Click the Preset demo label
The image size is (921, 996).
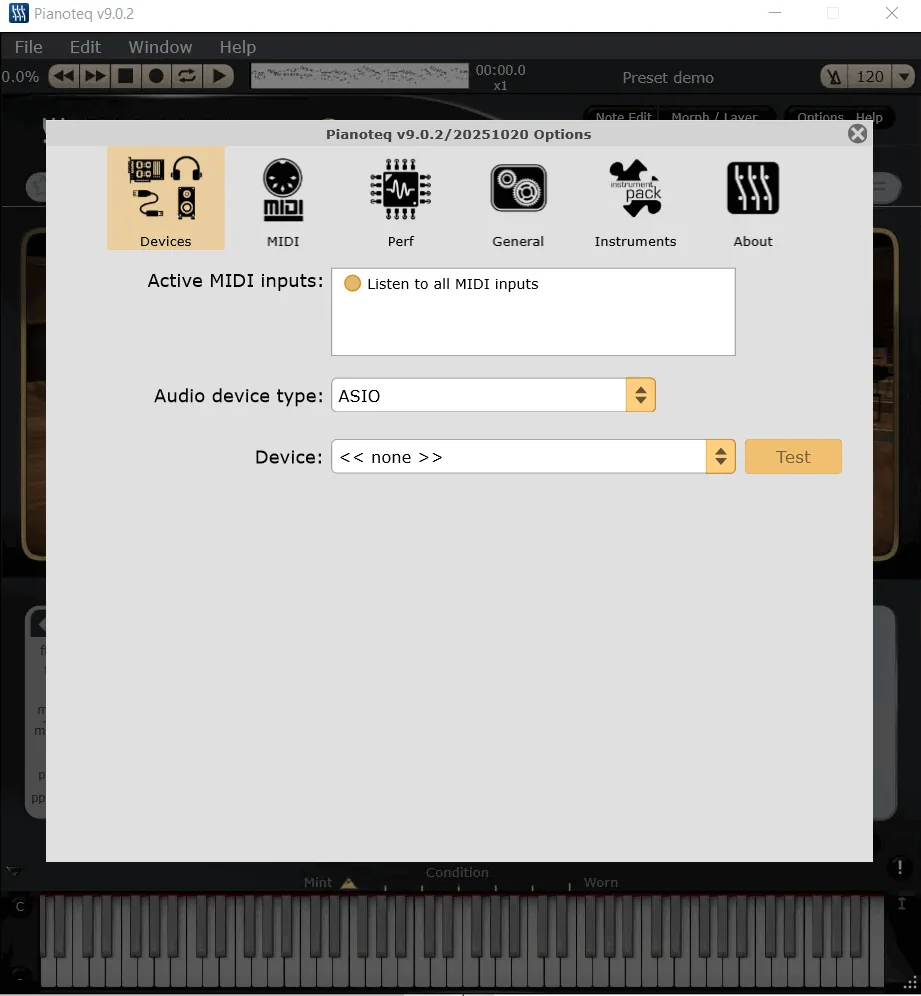668,77
